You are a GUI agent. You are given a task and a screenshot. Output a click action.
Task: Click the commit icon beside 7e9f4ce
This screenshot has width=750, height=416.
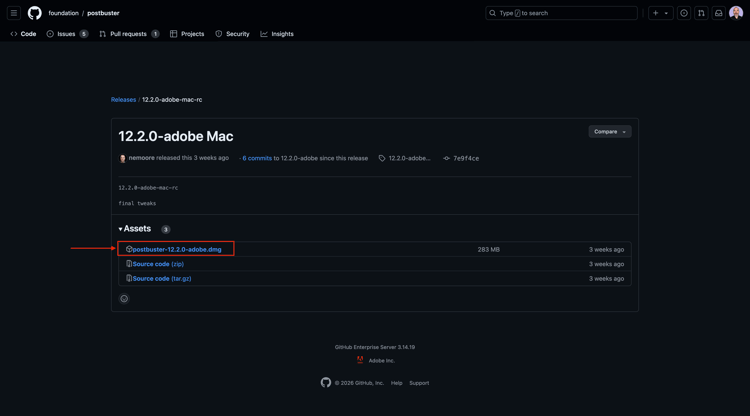click(446, 158)
